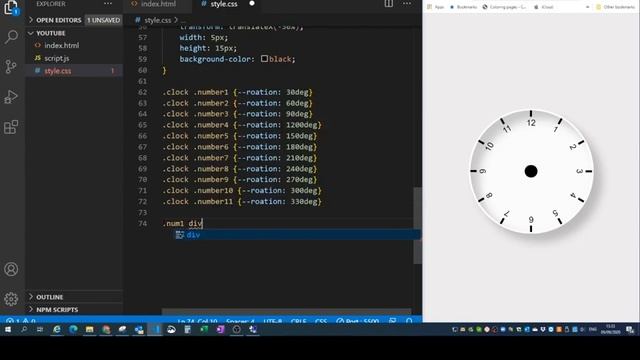Click the Apps bookmark in the browser

pos(436,7)
